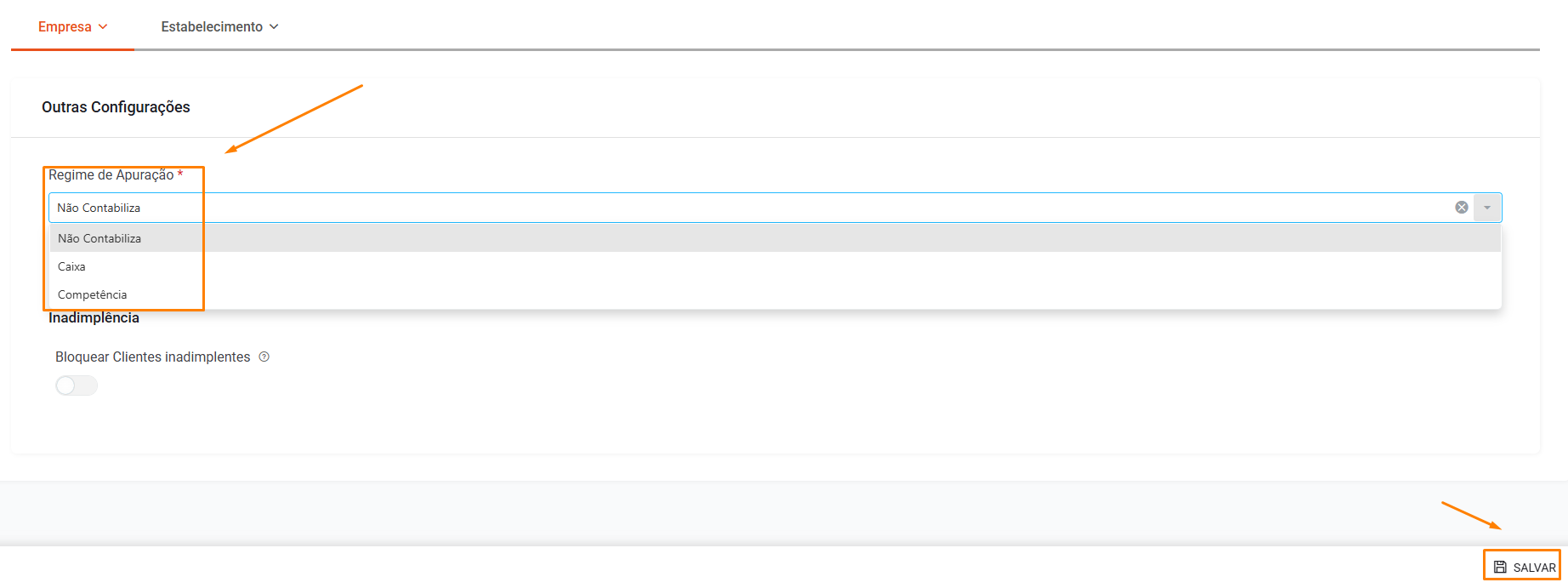
Task: Click the Inadimplência section heading
Action: pos(94,317)
